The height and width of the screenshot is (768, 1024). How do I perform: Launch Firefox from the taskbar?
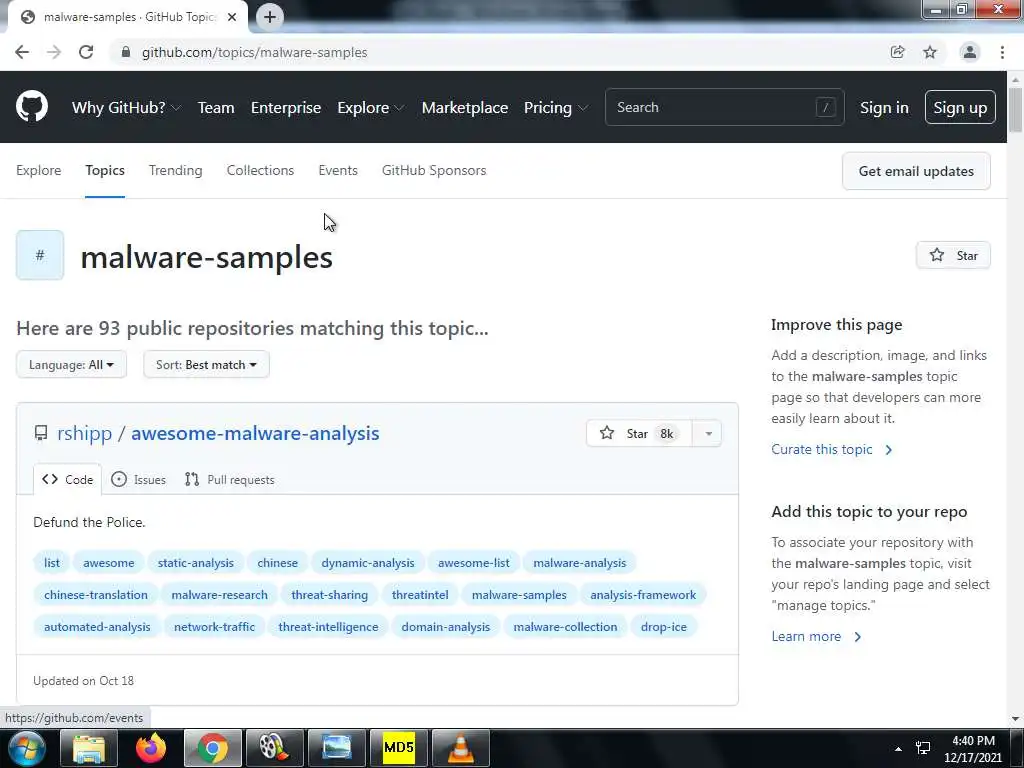coord(151,748)
